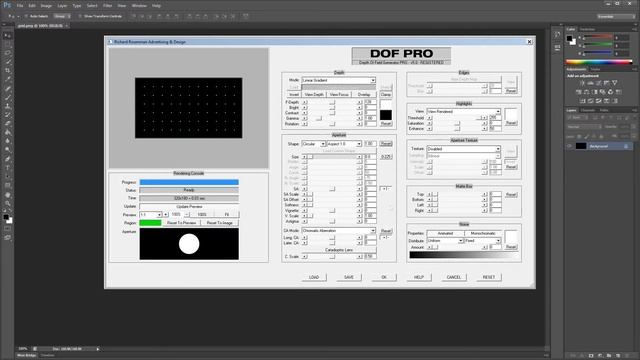The width and height of the screenshot is (640, 360).
Task: Click the C. Scale value field
Action: pos(370,257)
